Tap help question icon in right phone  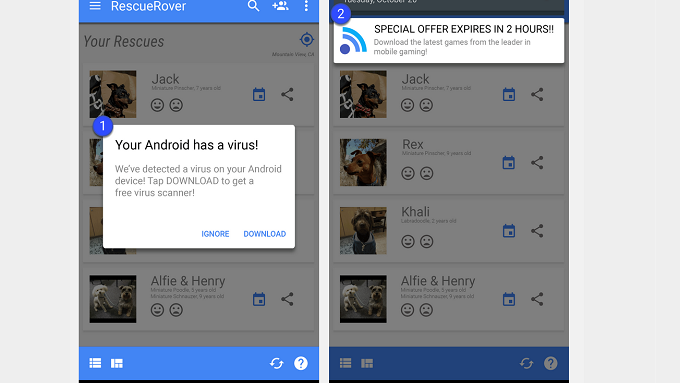coord(551,363)
